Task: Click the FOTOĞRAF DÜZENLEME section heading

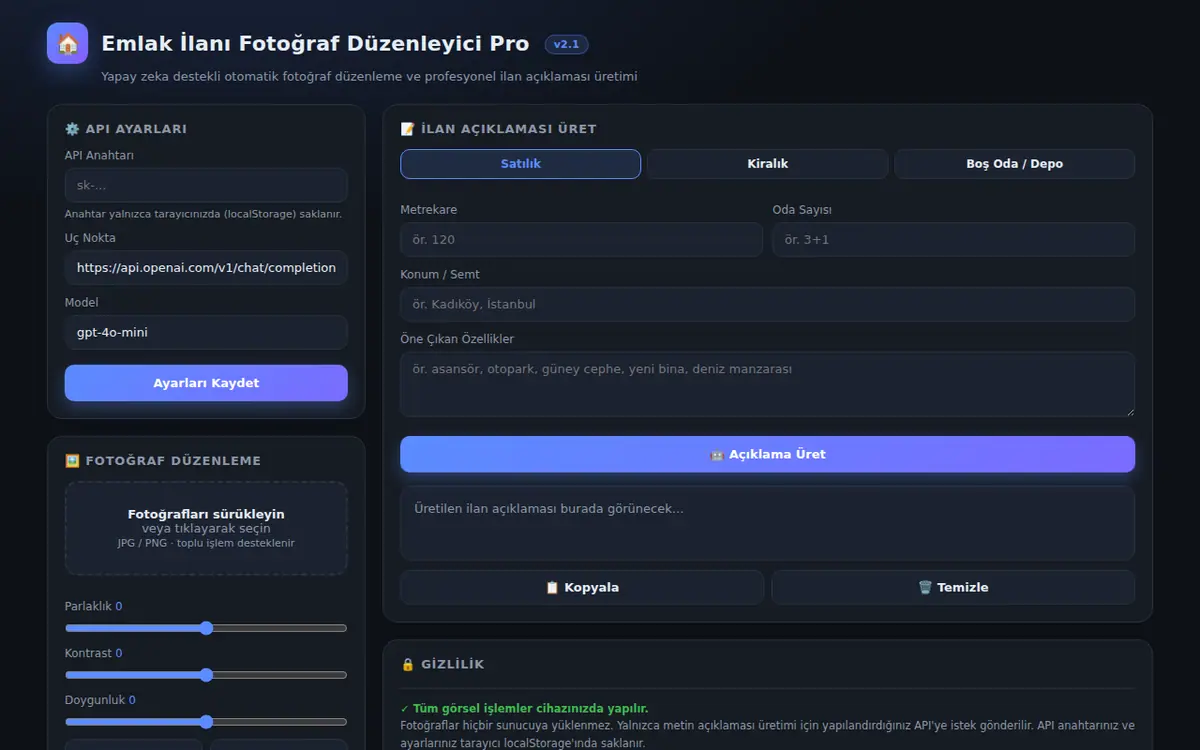Action: click(x=163, y=461)
